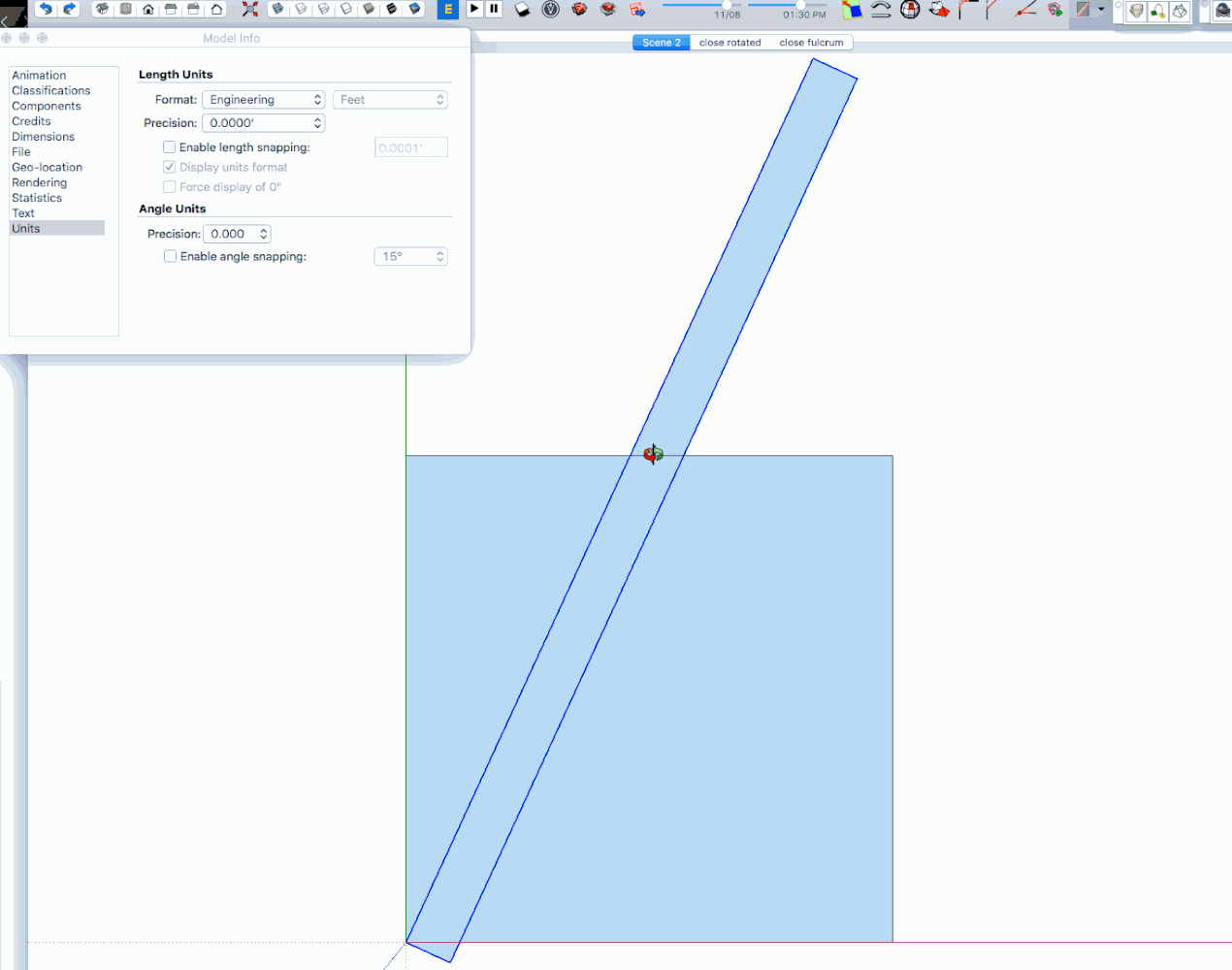Select the Add Location map icon
Viewport: 1232px width, 970px height.
[x=851, y=10]
